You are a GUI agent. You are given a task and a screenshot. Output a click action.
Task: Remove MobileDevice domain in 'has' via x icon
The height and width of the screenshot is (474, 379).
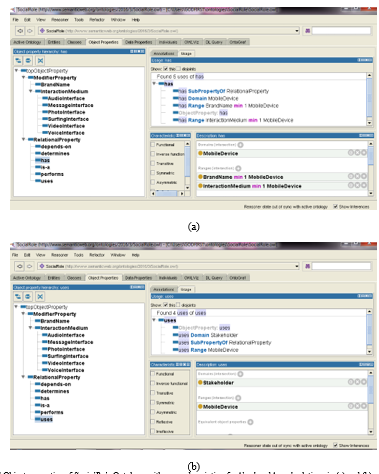(x=357, y=152)
